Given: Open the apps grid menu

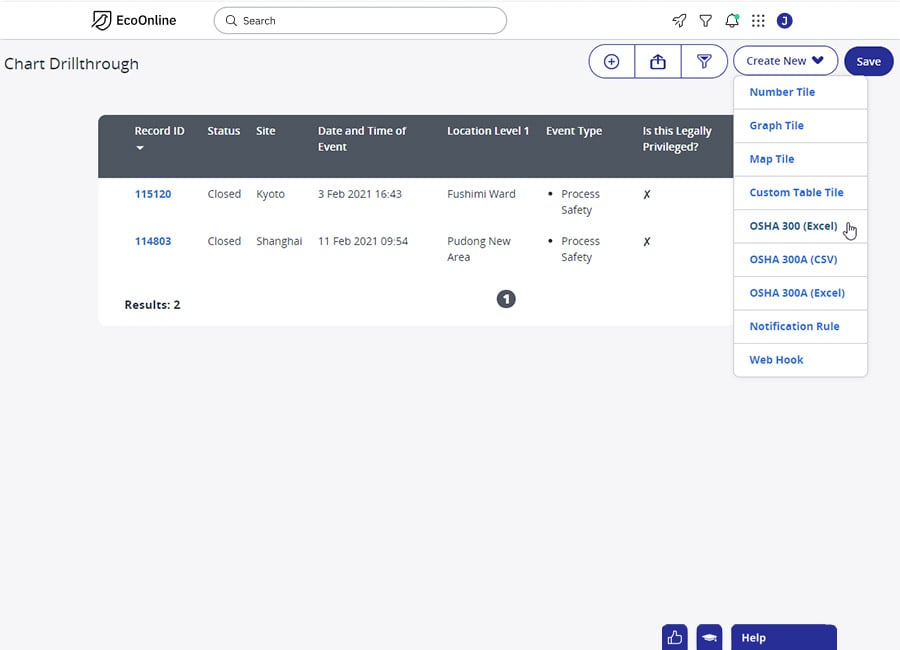Looking at the screenshot, I should [758, 21].
